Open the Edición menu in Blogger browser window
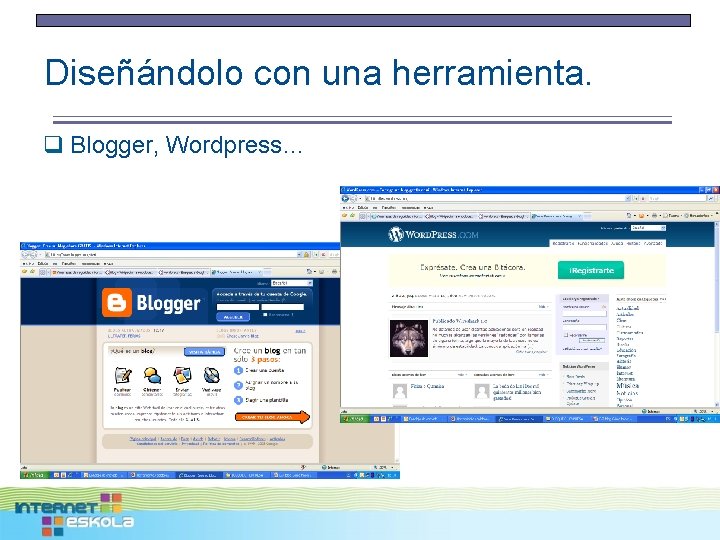The height and width of the screenshot is (540, 720). (x=42, y=264)
